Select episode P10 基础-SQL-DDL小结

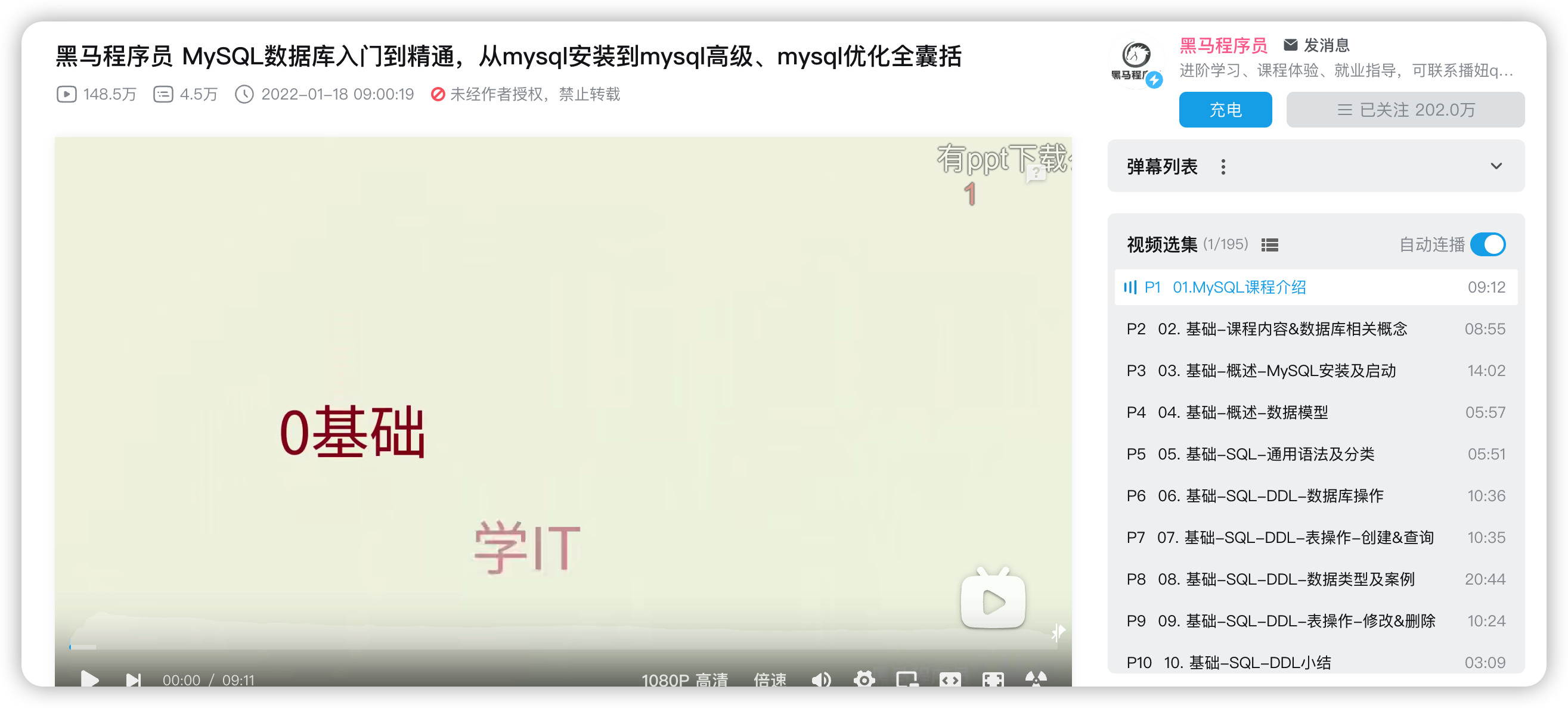(x=1316, y=662)
